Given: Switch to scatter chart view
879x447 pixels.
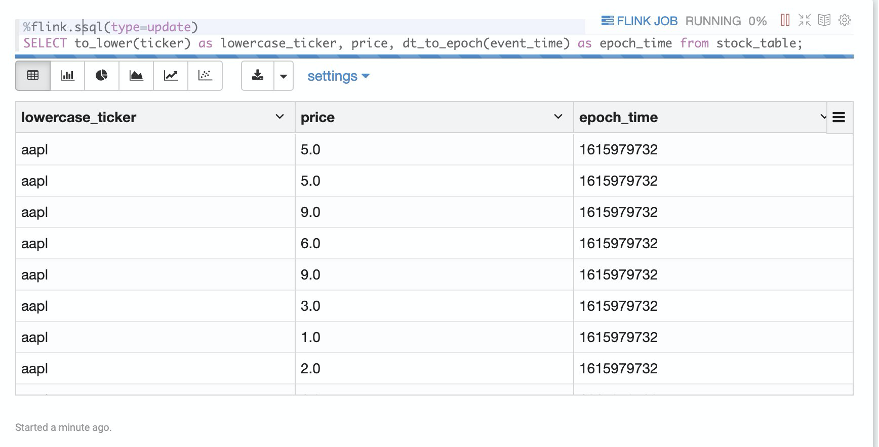Looking at the screenshot, I should [x=205, y=76].
